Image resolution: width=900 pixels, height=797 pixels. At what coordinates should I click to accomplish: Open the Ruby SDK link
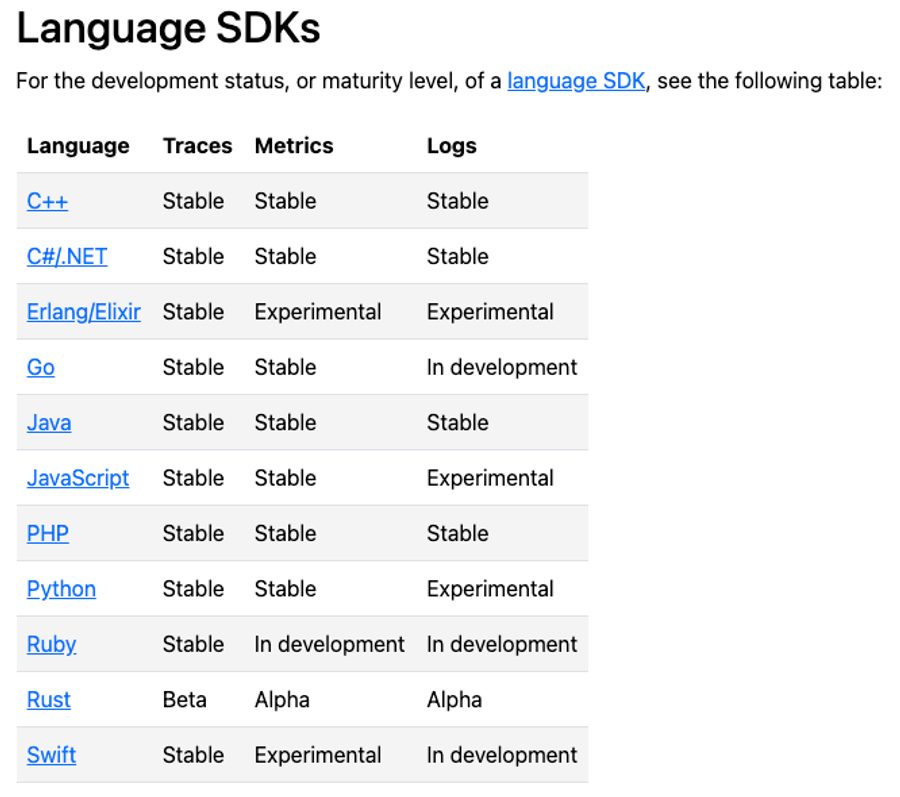52,644
